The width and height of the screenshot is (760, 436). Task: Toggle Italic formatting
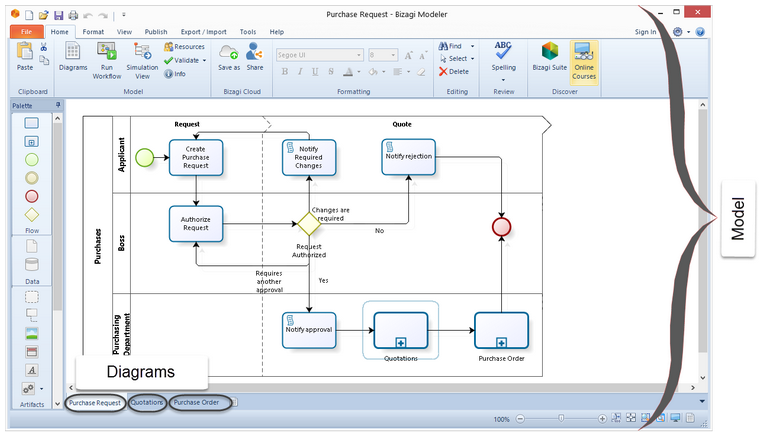click(300, 72)
